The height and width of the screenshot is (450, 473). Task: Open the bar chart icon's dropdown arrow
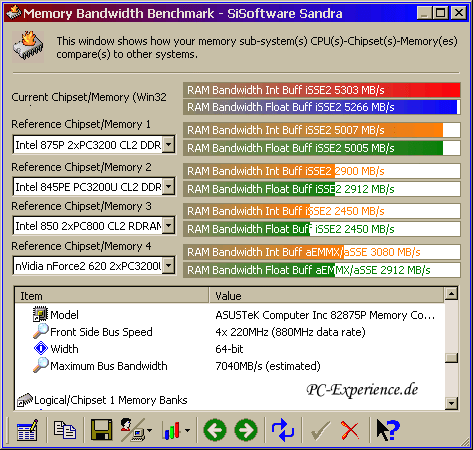coord(187,430)
